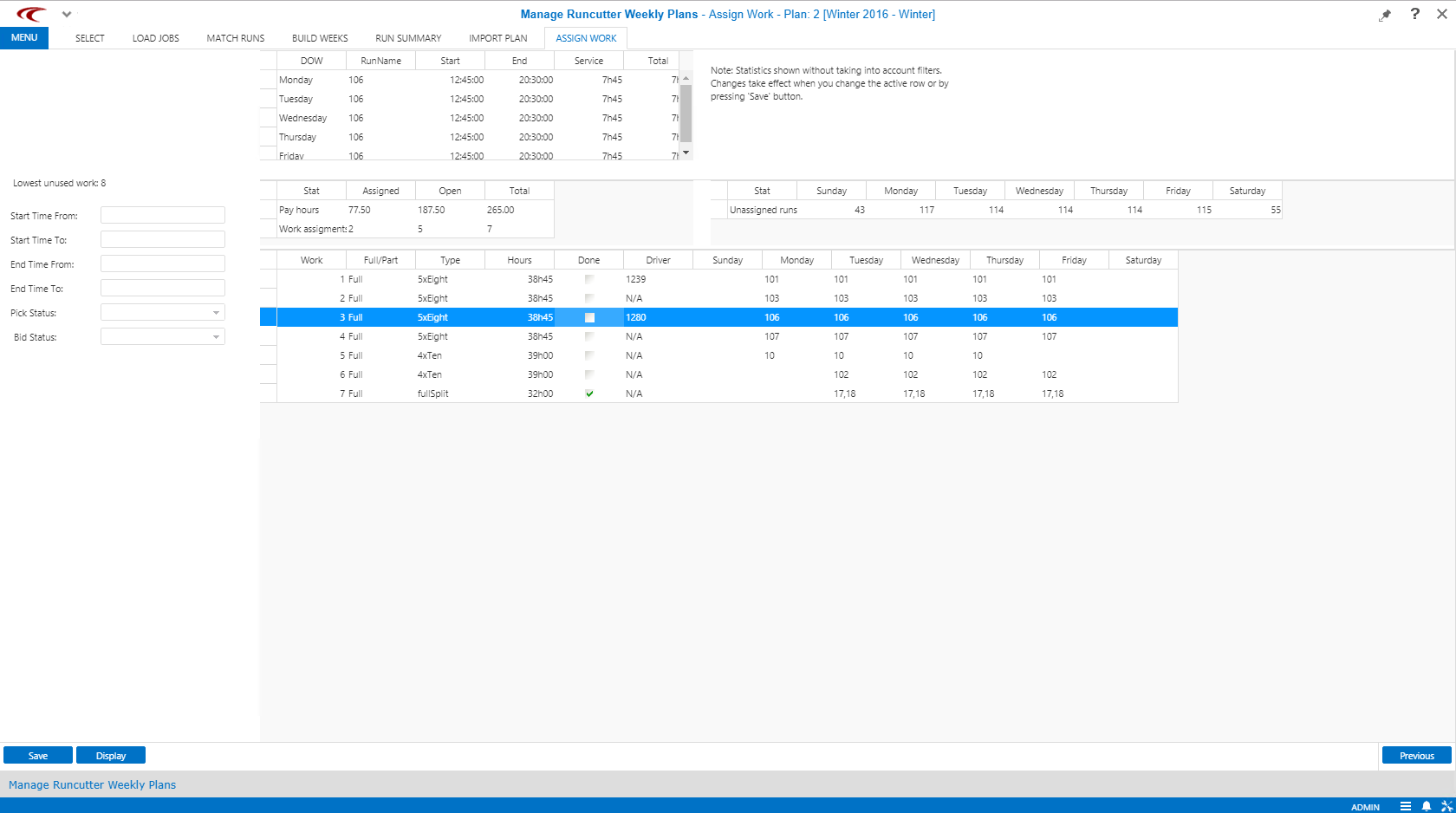Check the Done box for work row 1
1456x813 pixels.
tap(589, 279)
